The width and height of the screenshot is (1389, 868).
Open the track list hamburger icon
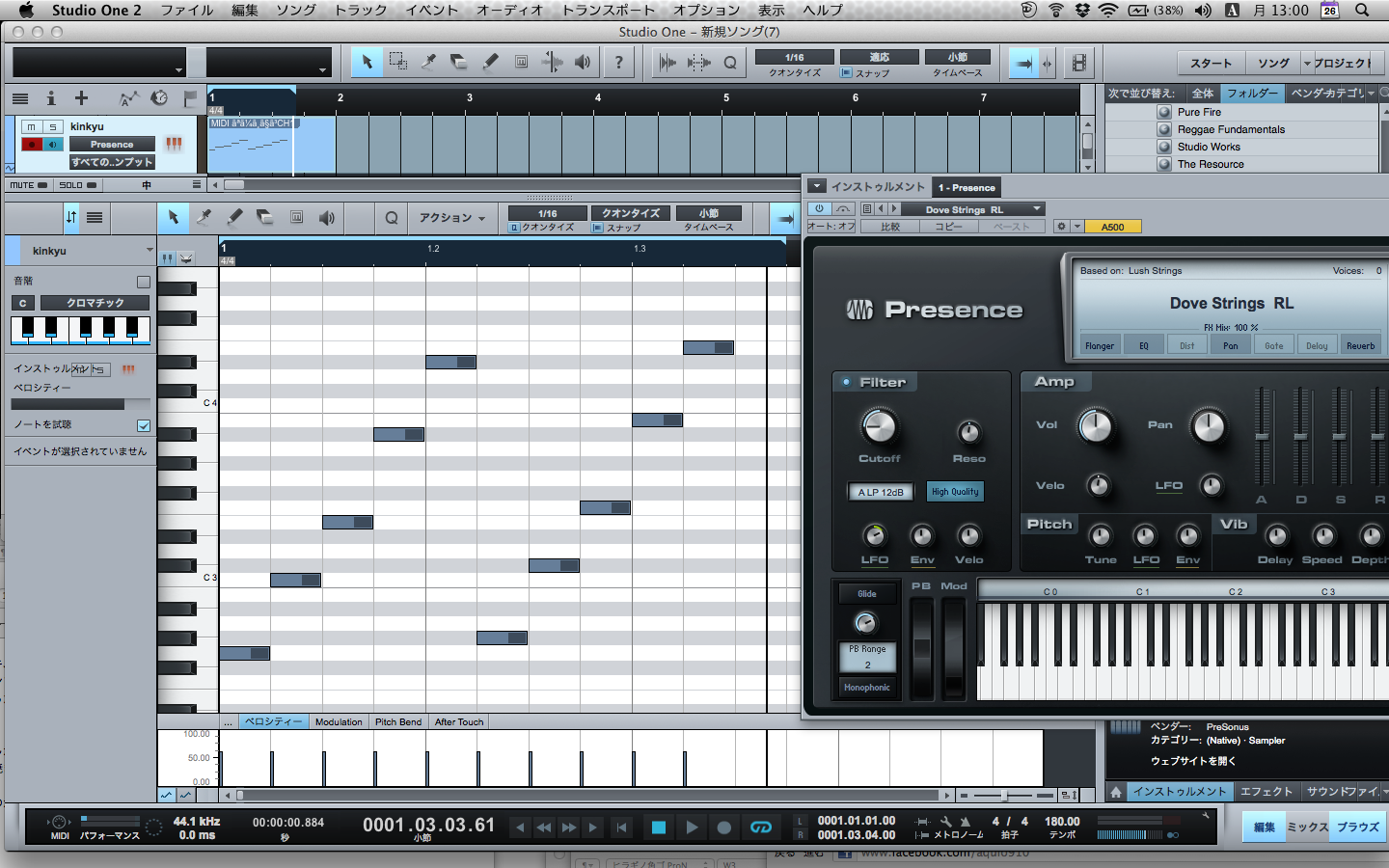[19, 98]
